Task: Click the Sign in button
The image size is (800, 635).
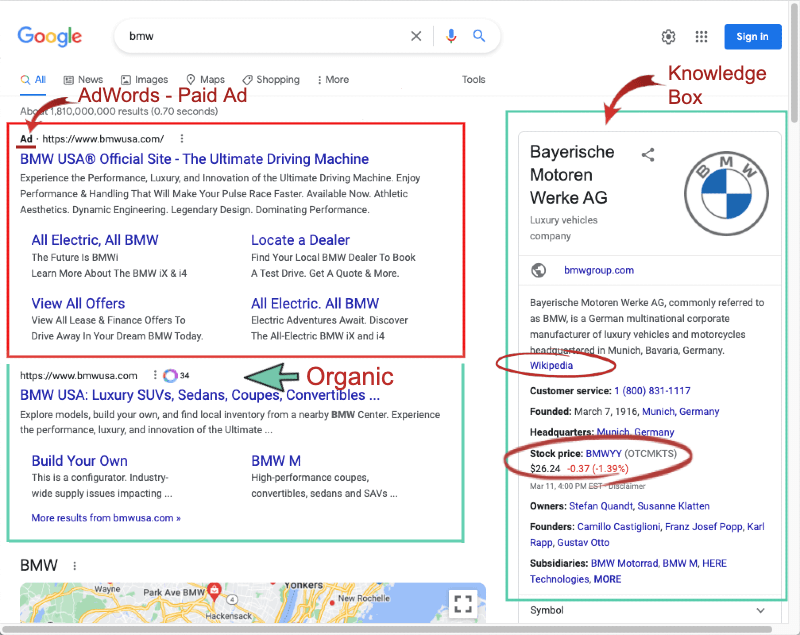Action: (x=753, y=37)
